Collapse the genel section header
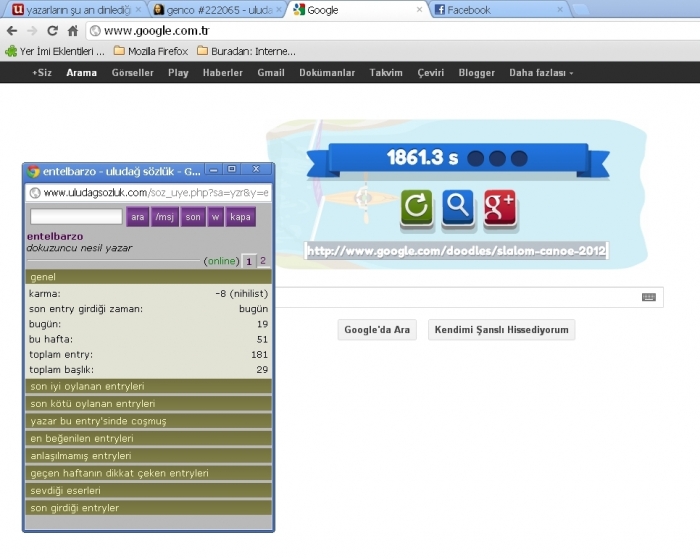Screen dimensions: 700x559 tap(148, 277)
